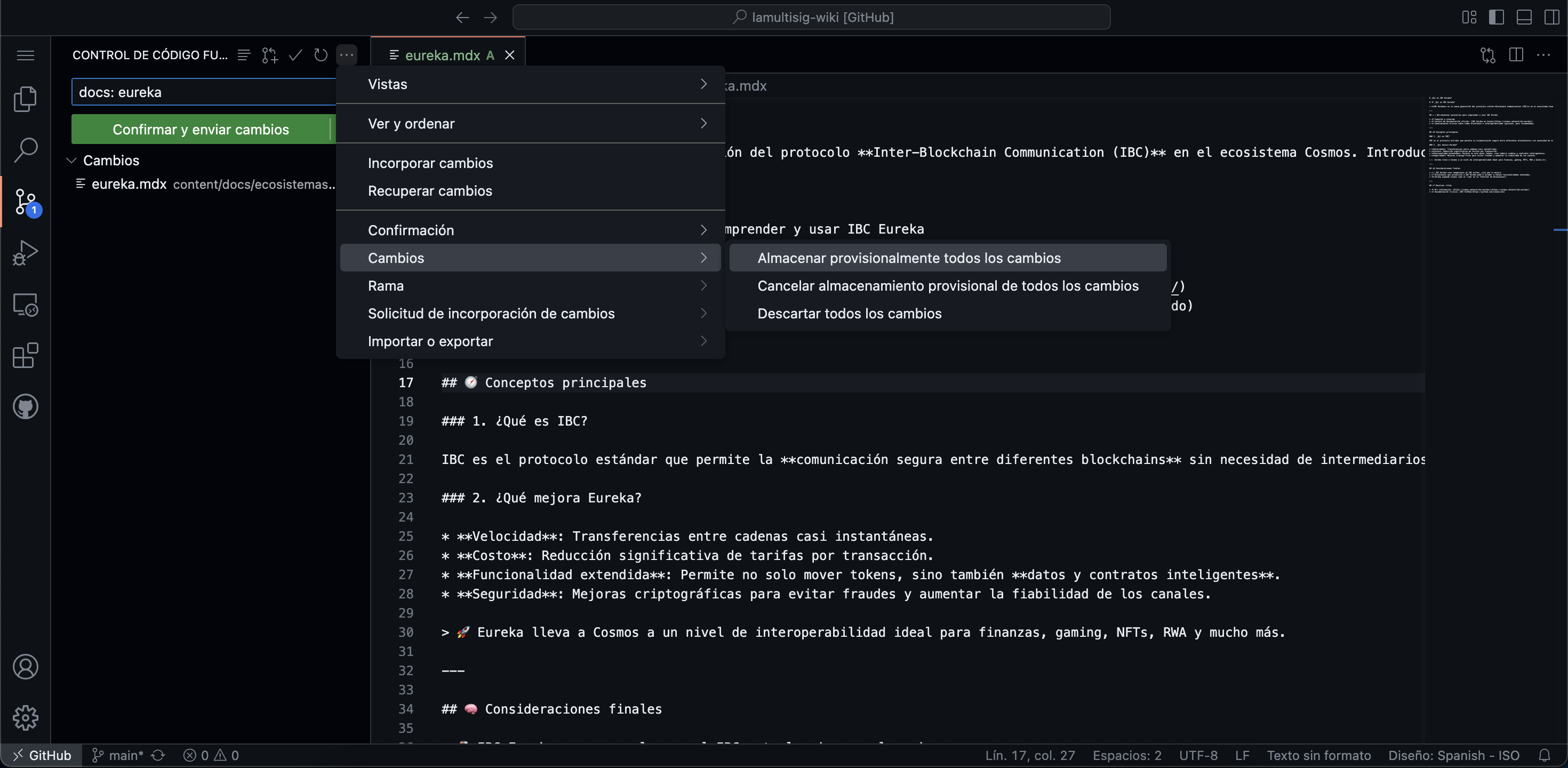Viewport: 1568px width, 768px height.
Task: Expand the Ver y ordenar submenu
Action: click(530, 124)
